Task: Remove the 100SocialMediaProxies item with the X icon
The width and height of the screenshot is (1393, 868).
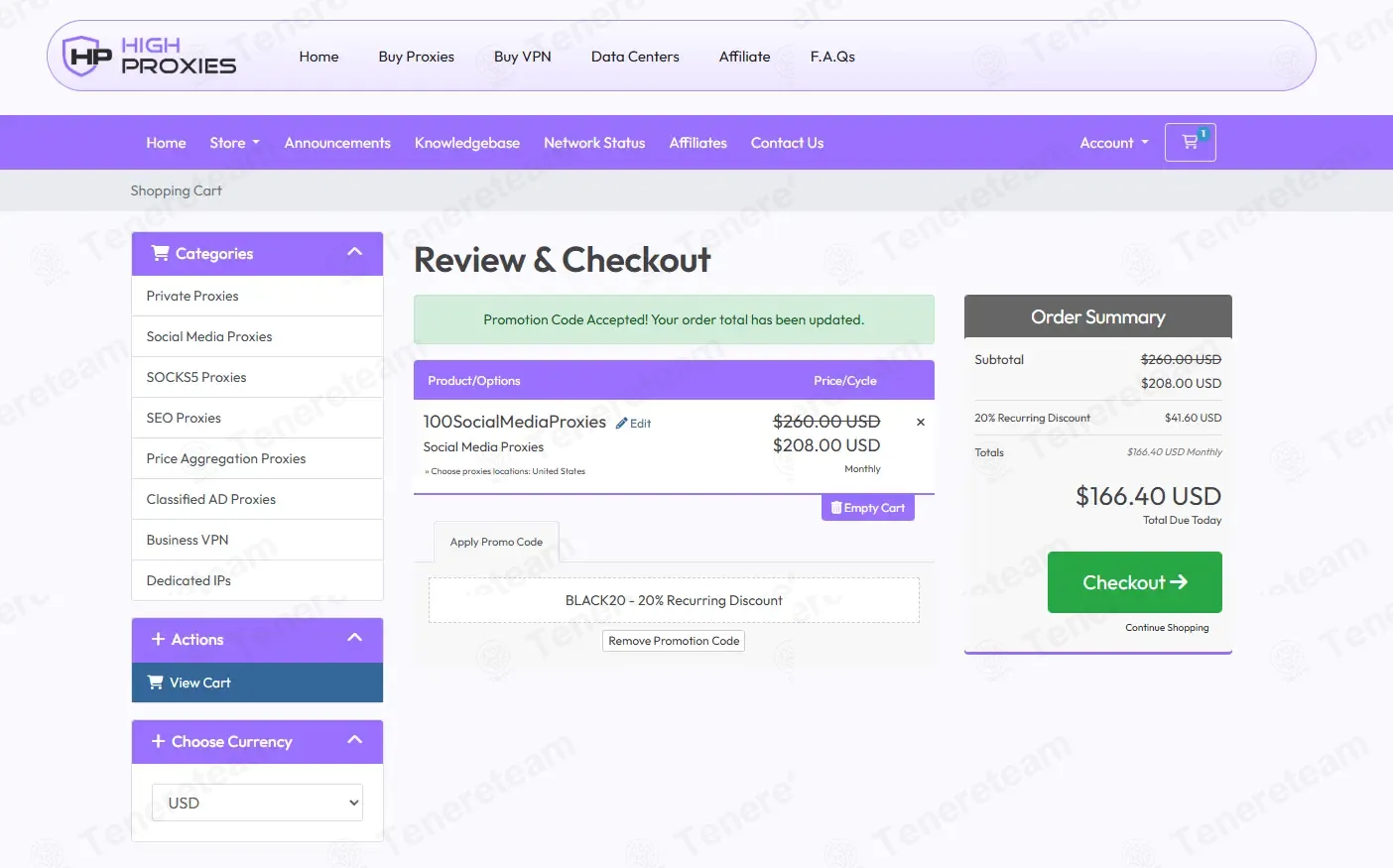Action: point(921,423)
